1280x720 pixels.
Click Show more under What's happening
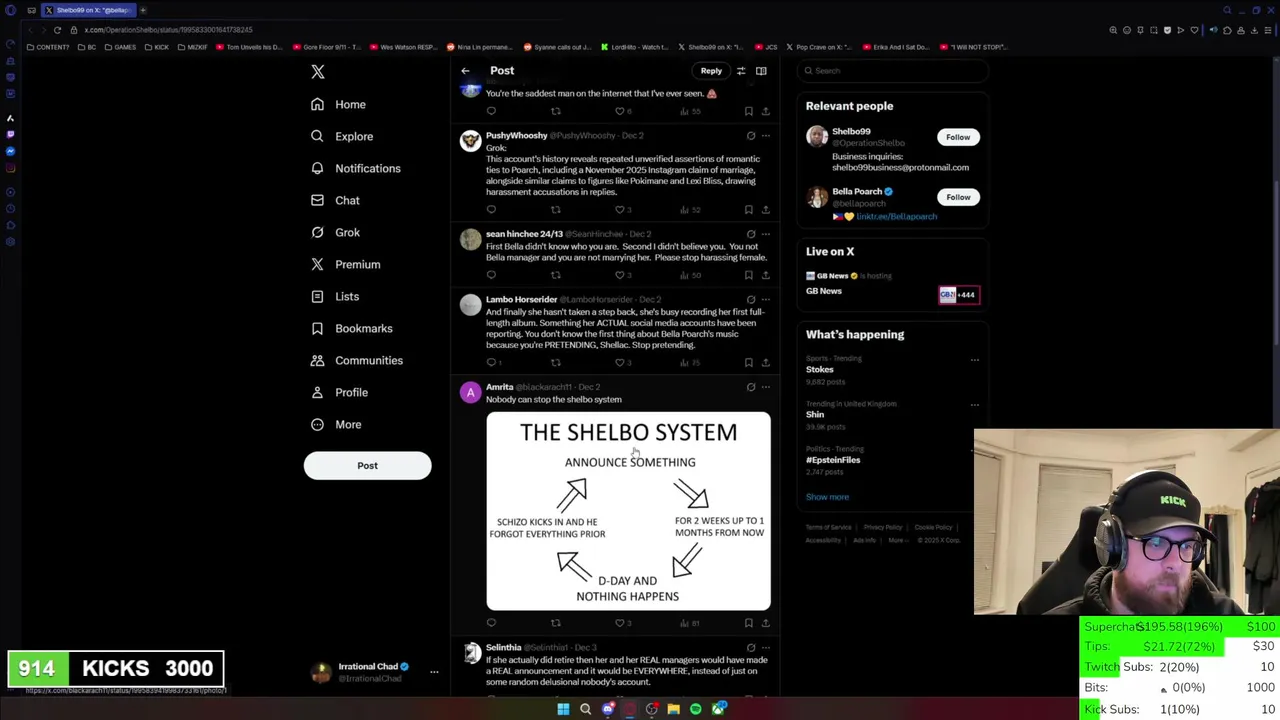(827, 497)
